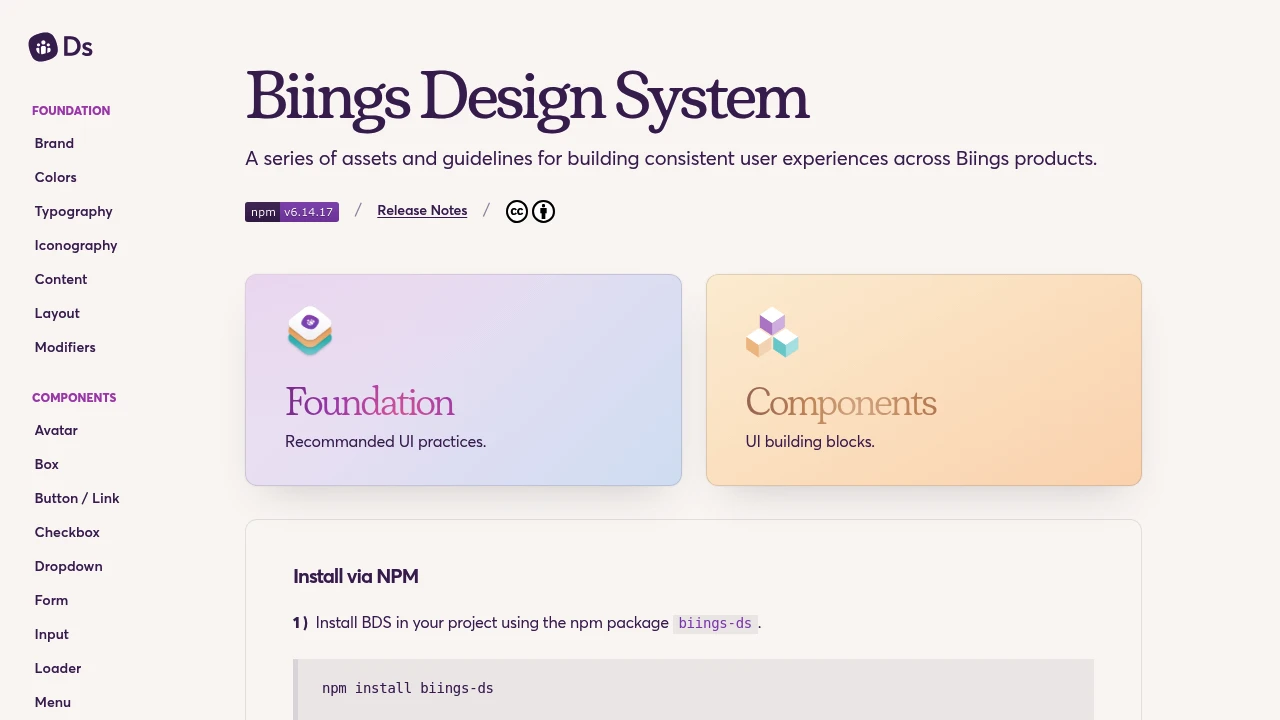Click the COMPONENTS section heading
Screen dimensions: 1280x720
coord(74,397)
